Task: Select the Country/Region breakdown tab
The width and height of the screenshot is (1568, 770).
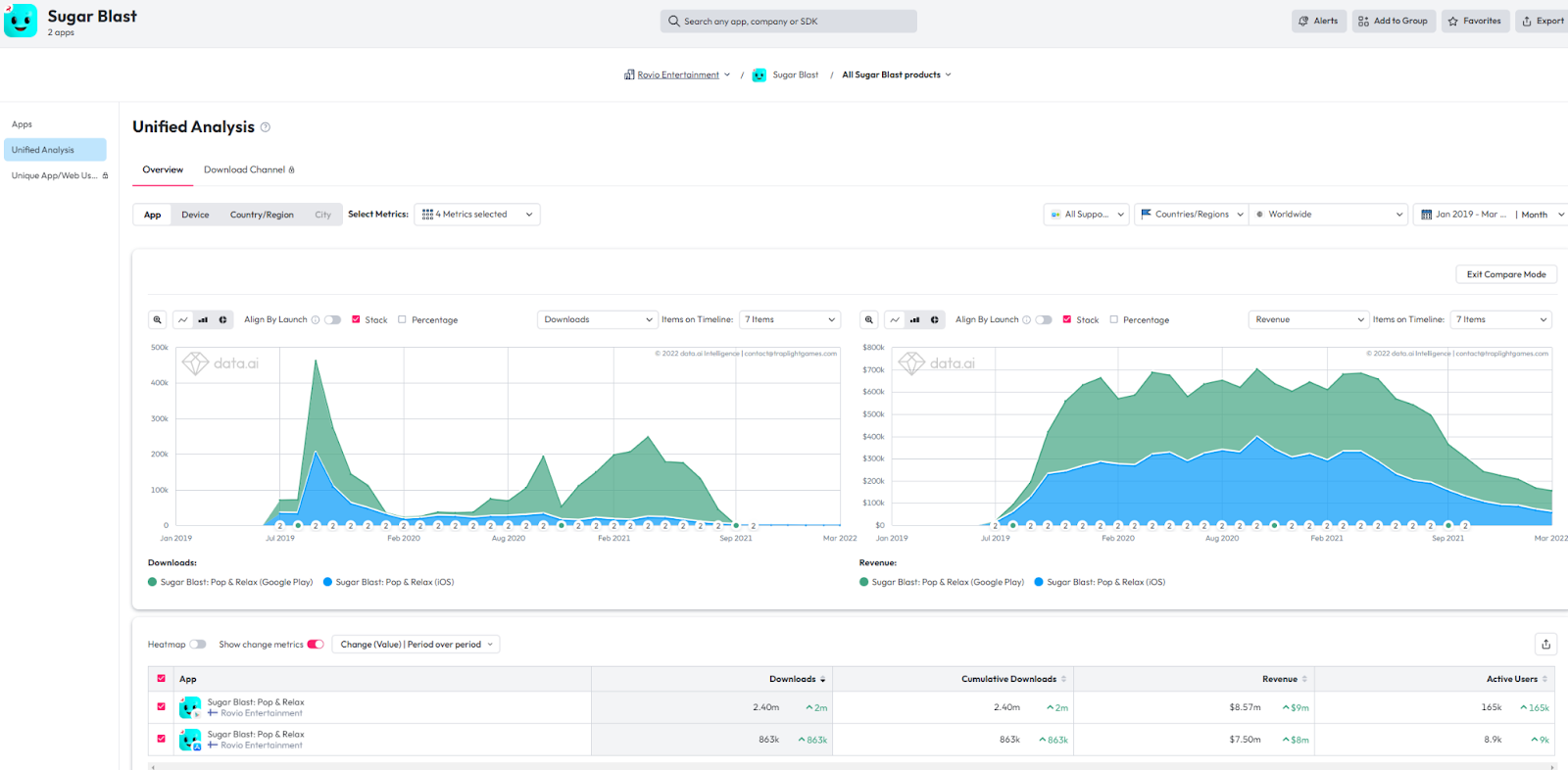Action: 262,215
